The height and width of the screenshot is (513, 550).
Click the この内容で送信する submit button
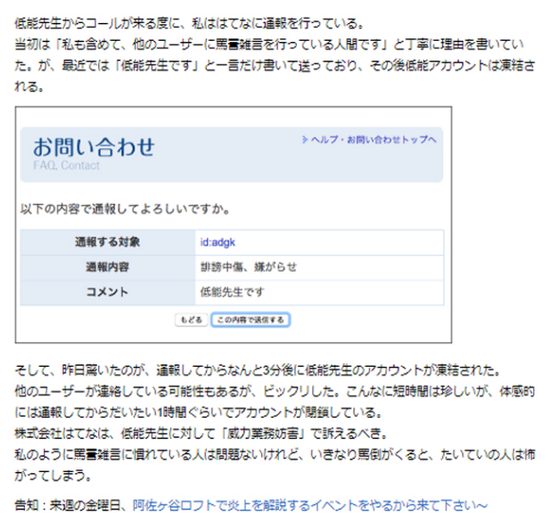click(250, 320)
